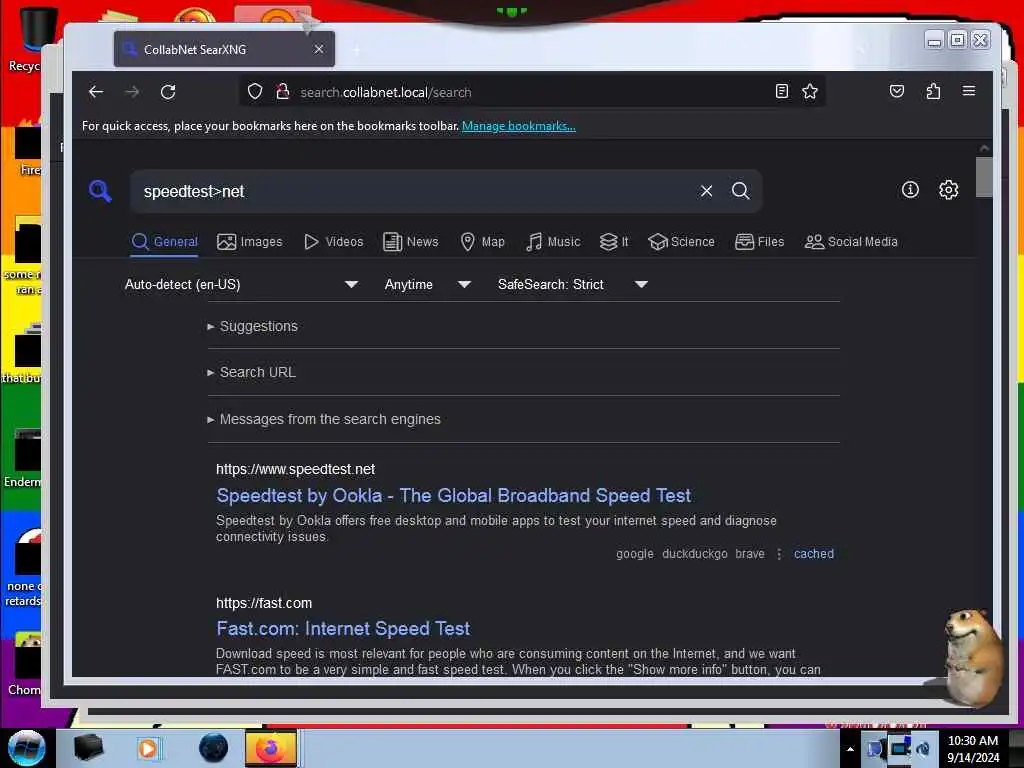
Task: Open SearXNG preferences gear icon
Action: pyautogui.click(x=948, y=190)
